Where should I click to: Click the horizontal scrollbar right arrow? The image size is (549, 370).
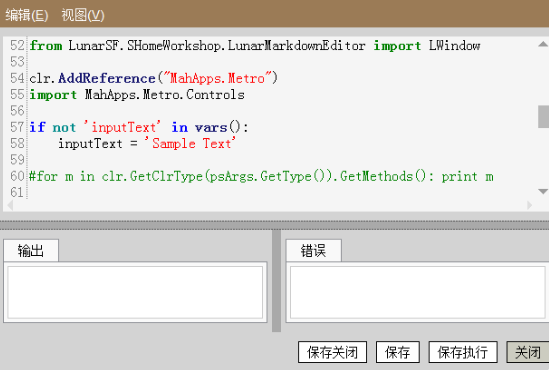click(x=529, y=205)
